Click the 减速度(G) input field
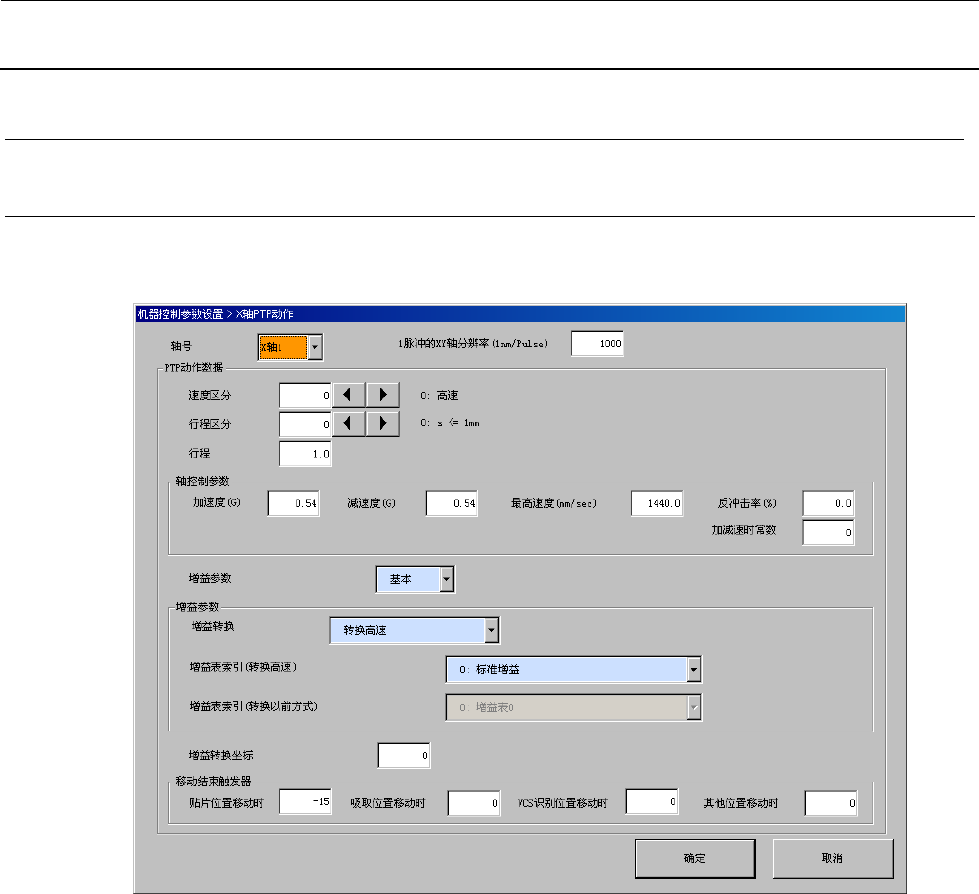This screenshot has width=979, height=894. (x=452, y=504)
